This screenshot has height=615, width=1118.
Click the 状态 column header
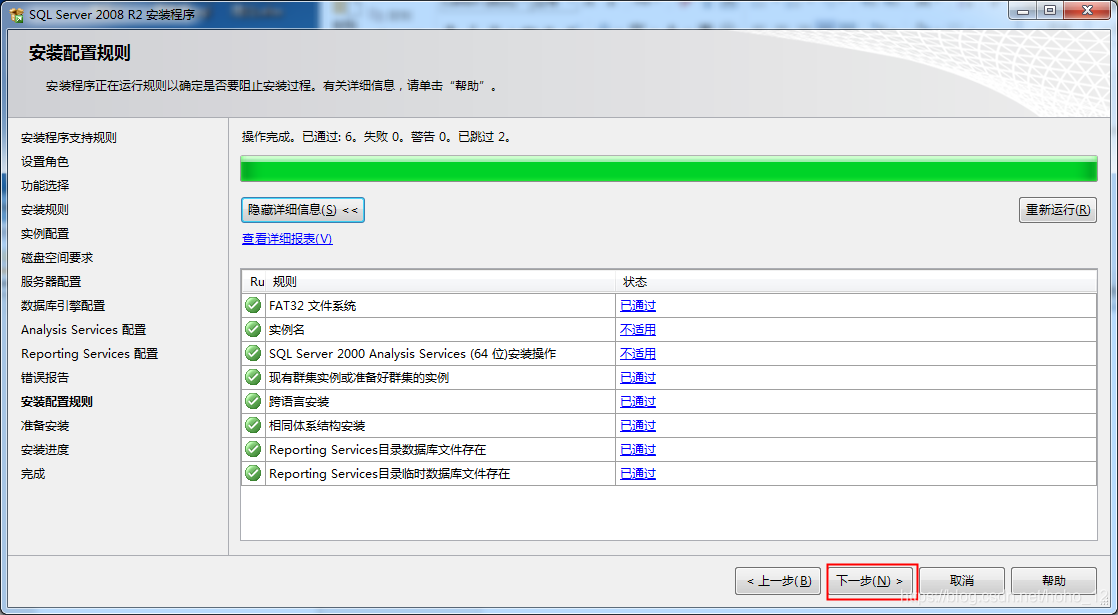(856, 281)
